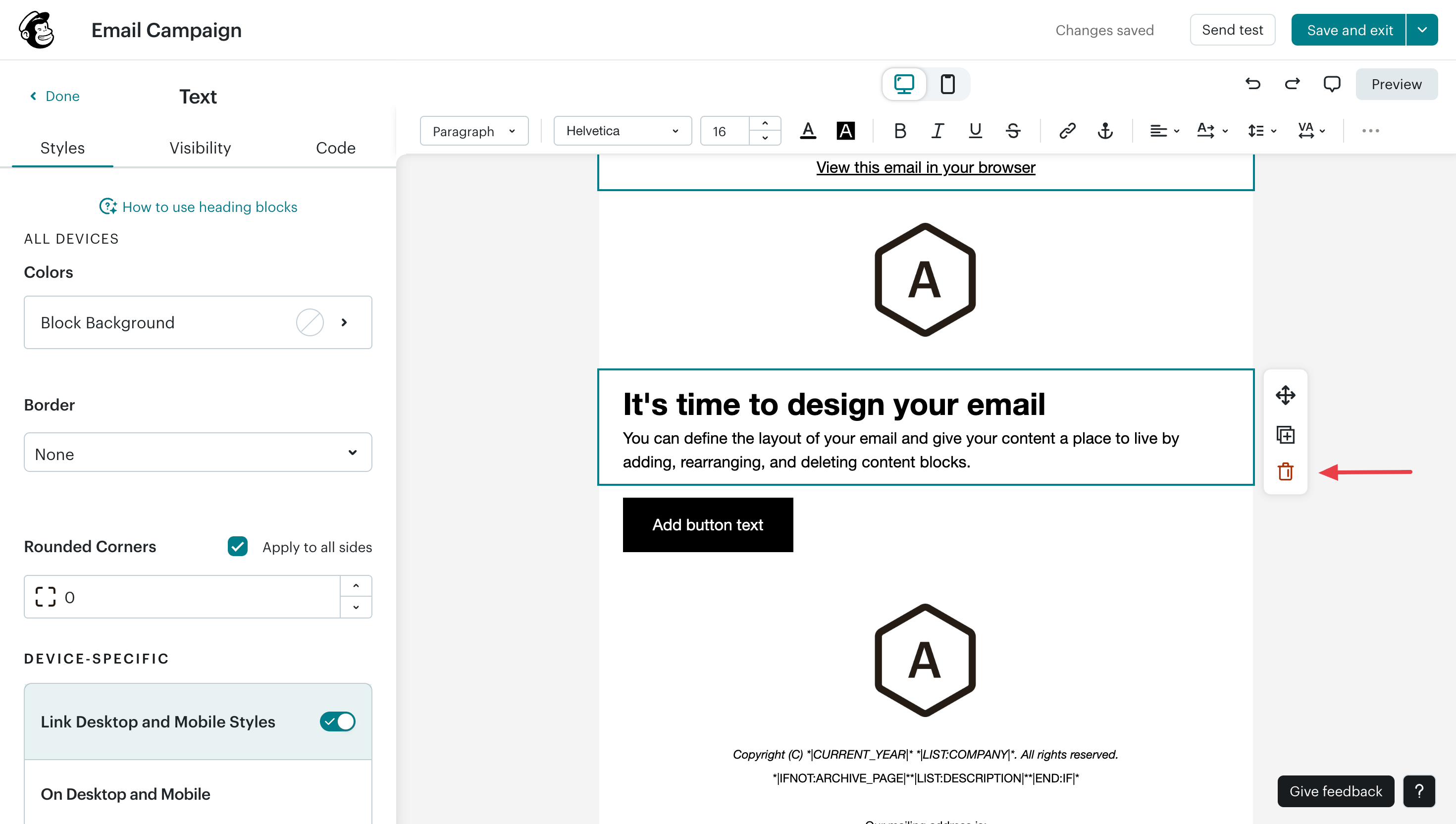Click the Send test button
Image resolution: width=1456 pixels, height=824 pixels.
pos(1232,30)
